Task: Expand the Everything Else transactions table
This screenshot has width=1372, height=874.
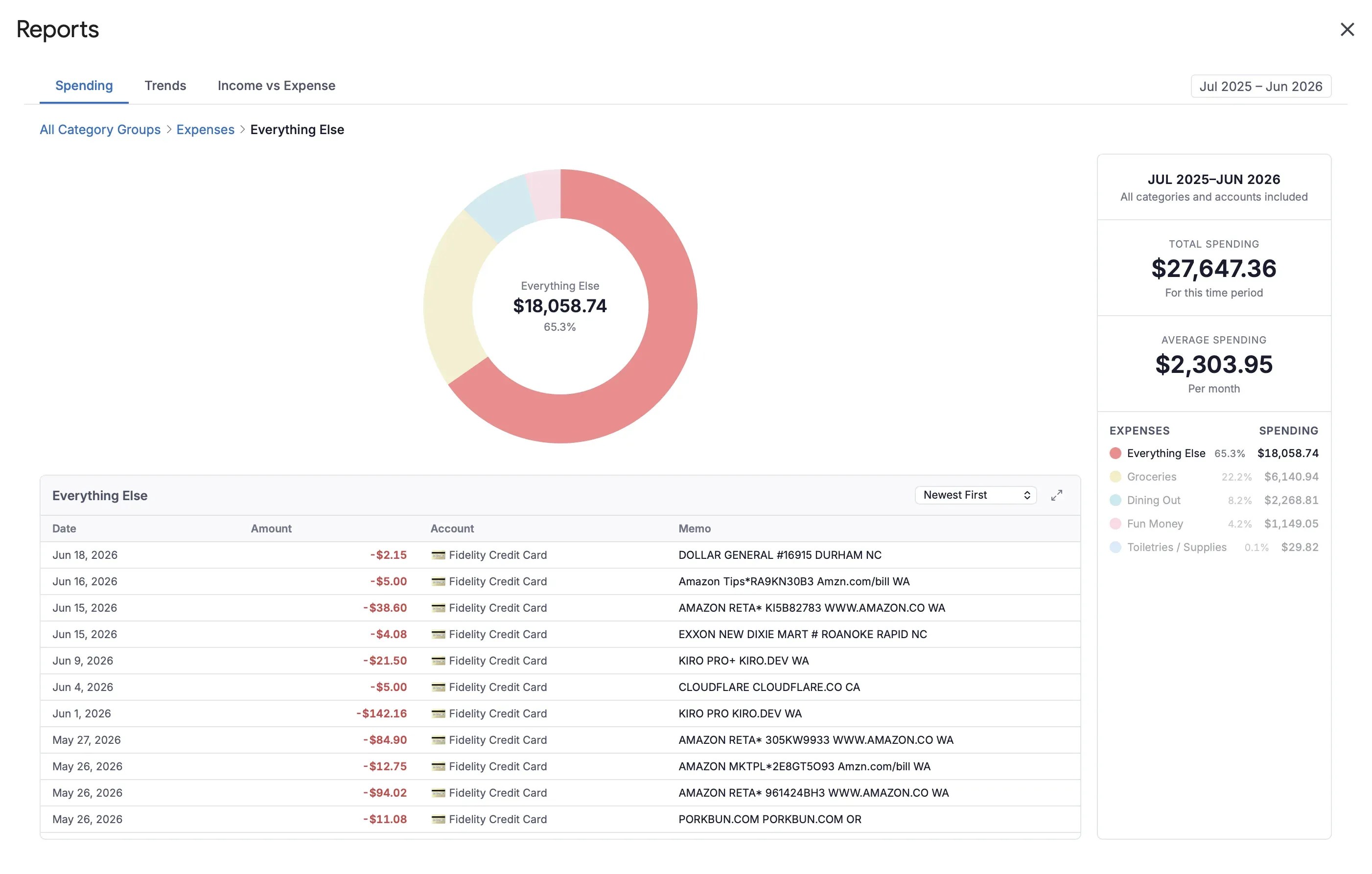Action: [1056, 495]
